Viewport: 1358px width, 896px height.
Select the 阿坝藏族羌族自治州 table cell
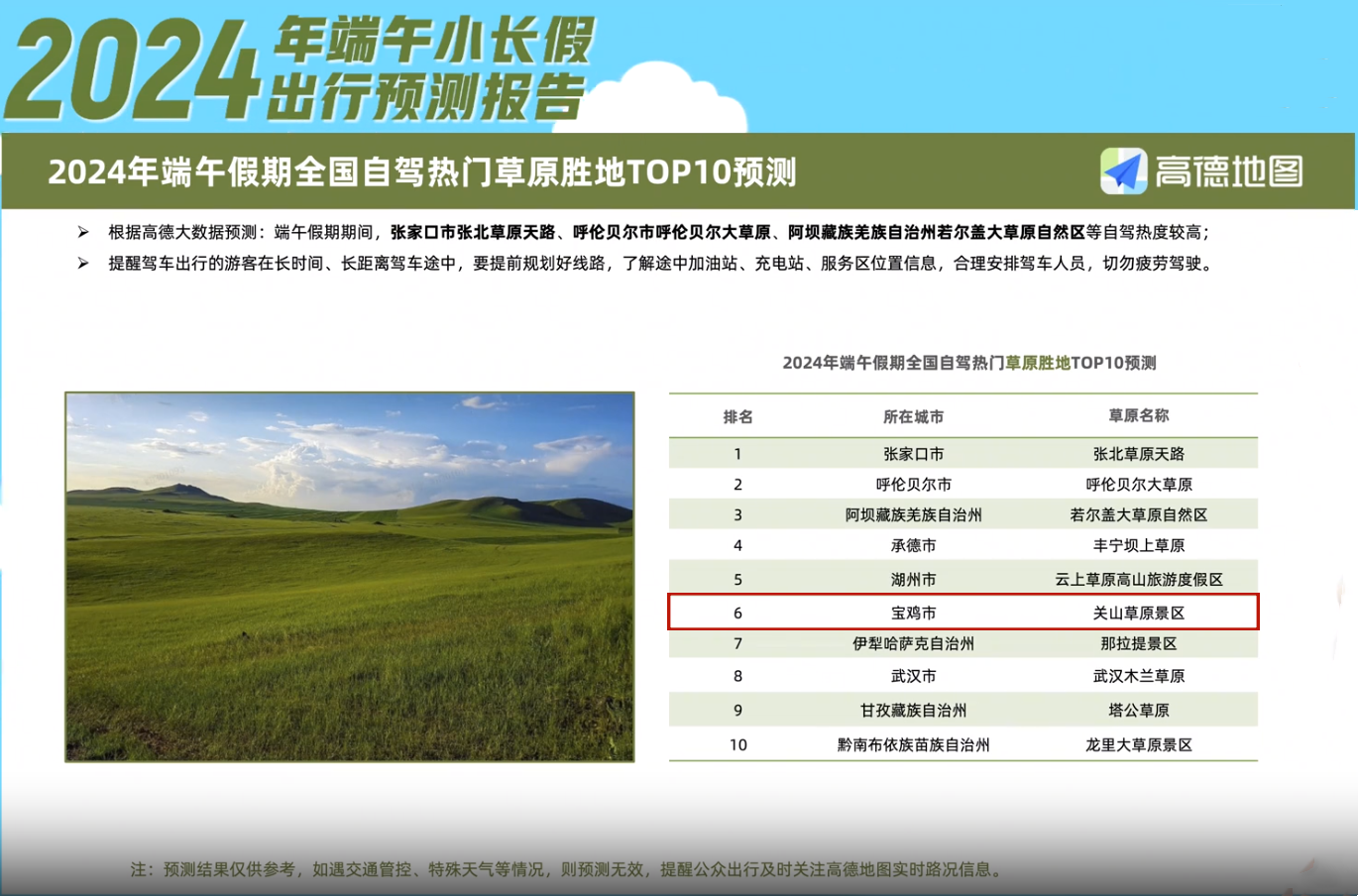pos(914,515)
